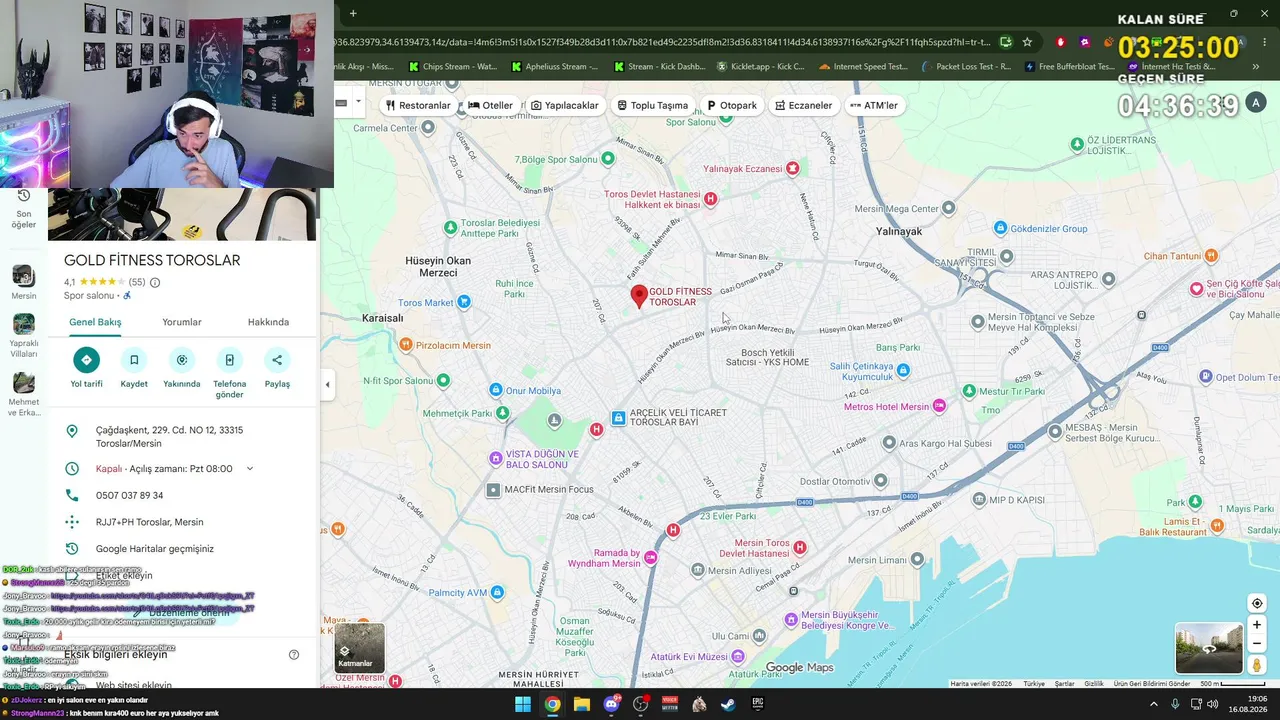Click the browser address bar URL

(662, 42)
